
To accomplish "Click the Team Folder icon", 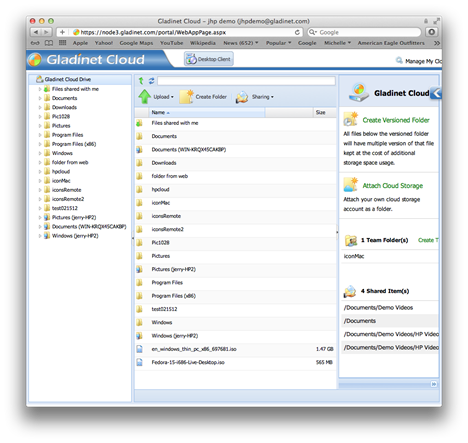I will pos(351,240).
